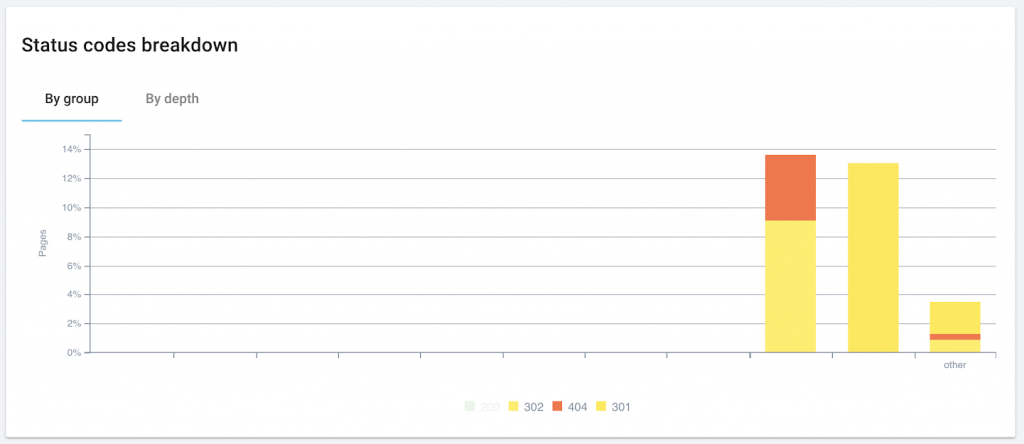
Task: Click the faded 200 legend color square
Action: tap(470, 407)
